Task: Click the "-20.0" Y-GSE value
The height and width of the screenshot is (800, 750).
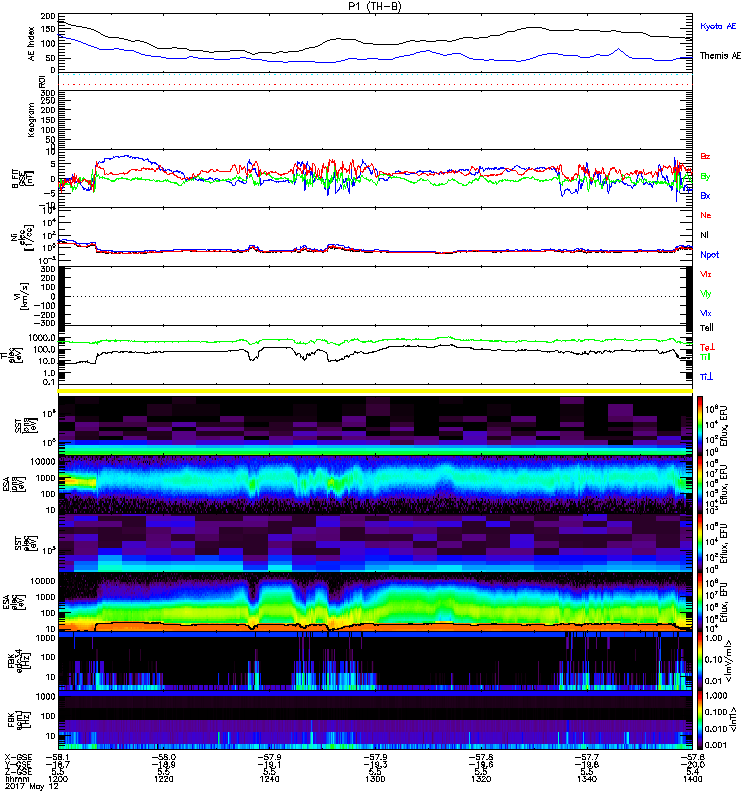Action: 692,764
